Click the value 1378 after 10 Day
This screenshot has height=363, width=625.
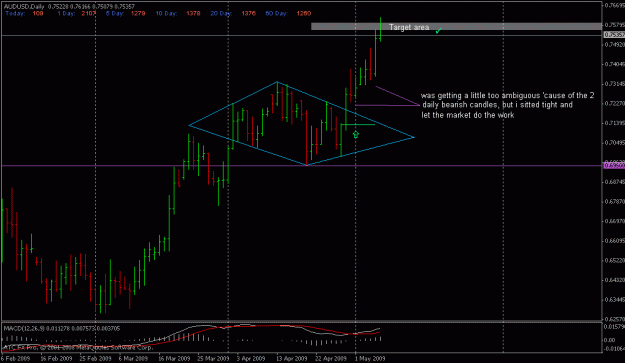pyautogui.click(x=193, y=13)
